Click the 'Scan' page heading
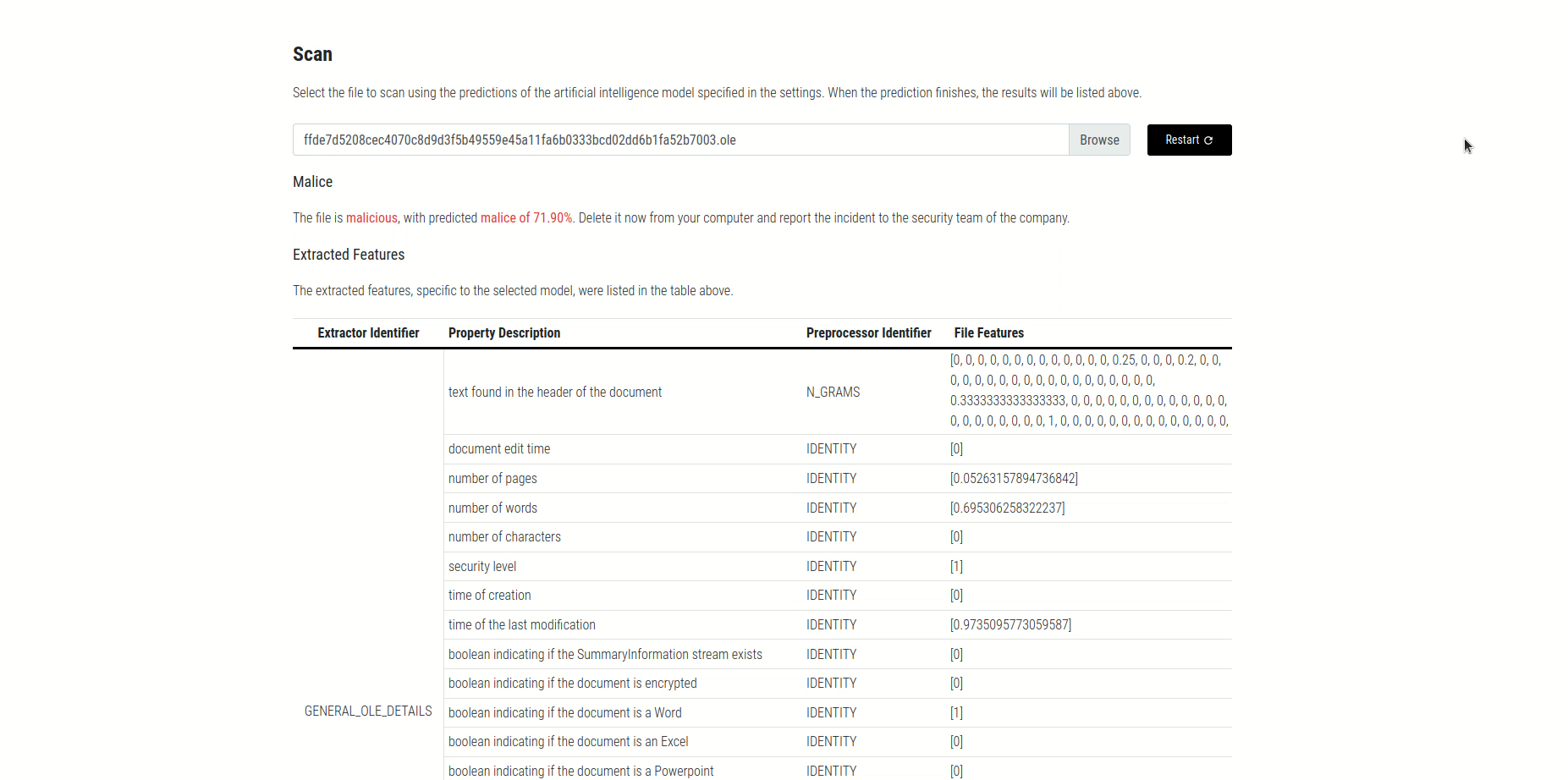The width and height of the screenshot is (1568, 780). point(312,54)
